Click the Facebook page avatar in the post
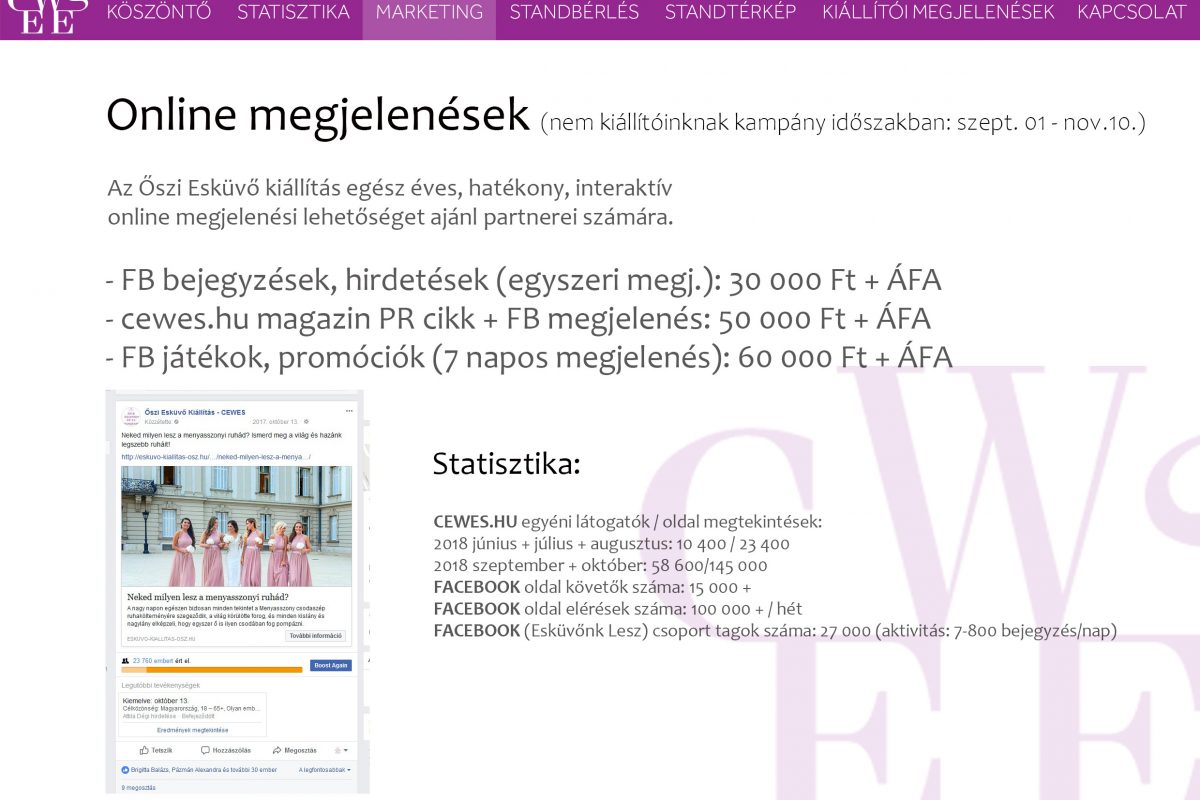Image resolution: width=1200 pixels, height=800 pixels. [130, 416]
